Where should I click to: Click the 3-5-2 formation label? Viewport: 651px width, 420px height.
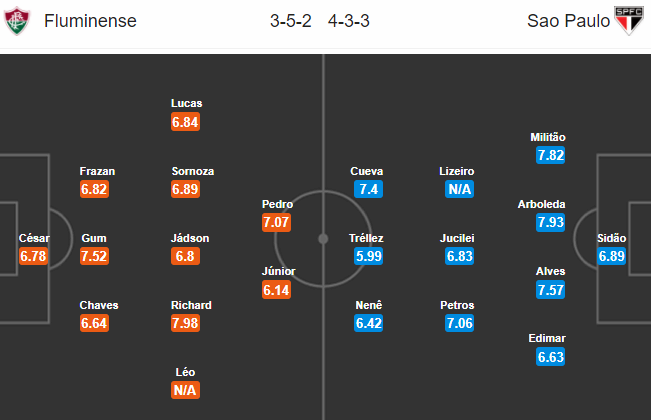point(291,21)
